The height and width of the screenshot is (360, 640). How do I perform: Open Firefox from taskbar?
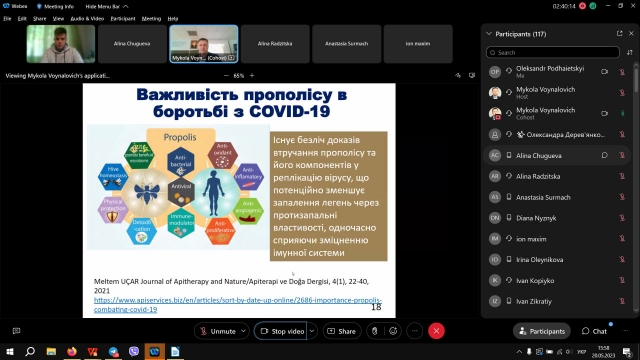(72, 351)
